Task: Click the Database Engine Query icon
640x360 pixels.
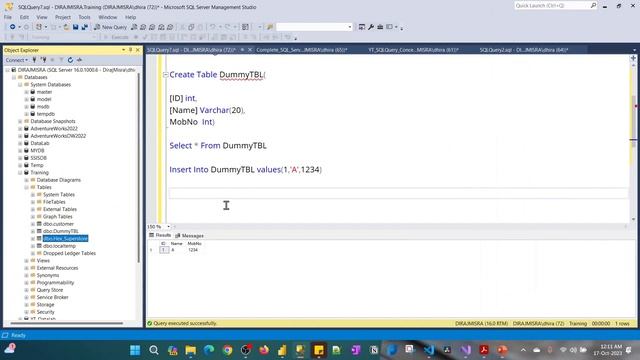Action: pos(134,27)
